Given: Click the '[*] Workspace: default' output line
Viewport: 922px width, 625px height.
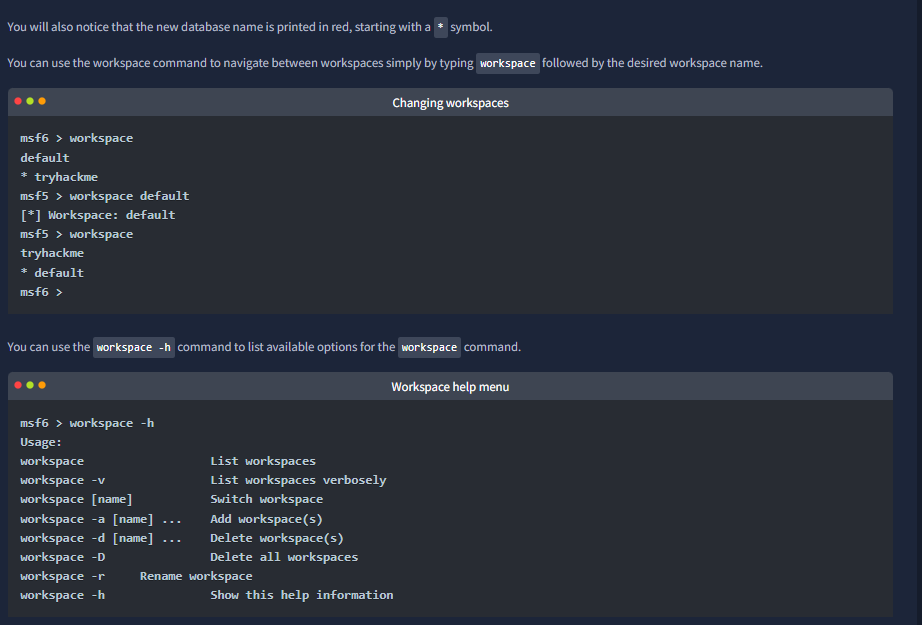Looking at the screenshot, I should [98, 215].
